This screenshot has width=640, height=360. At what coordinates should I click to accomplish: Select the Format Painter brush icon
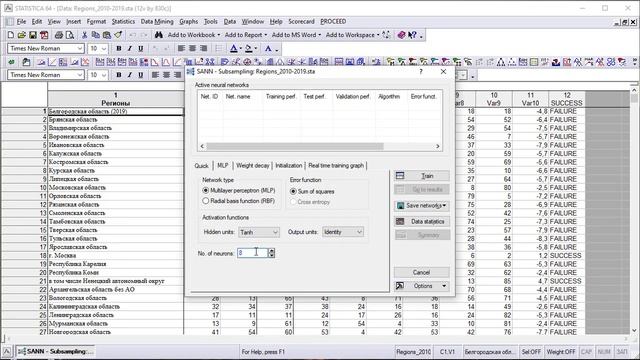(x=118, y=35)
